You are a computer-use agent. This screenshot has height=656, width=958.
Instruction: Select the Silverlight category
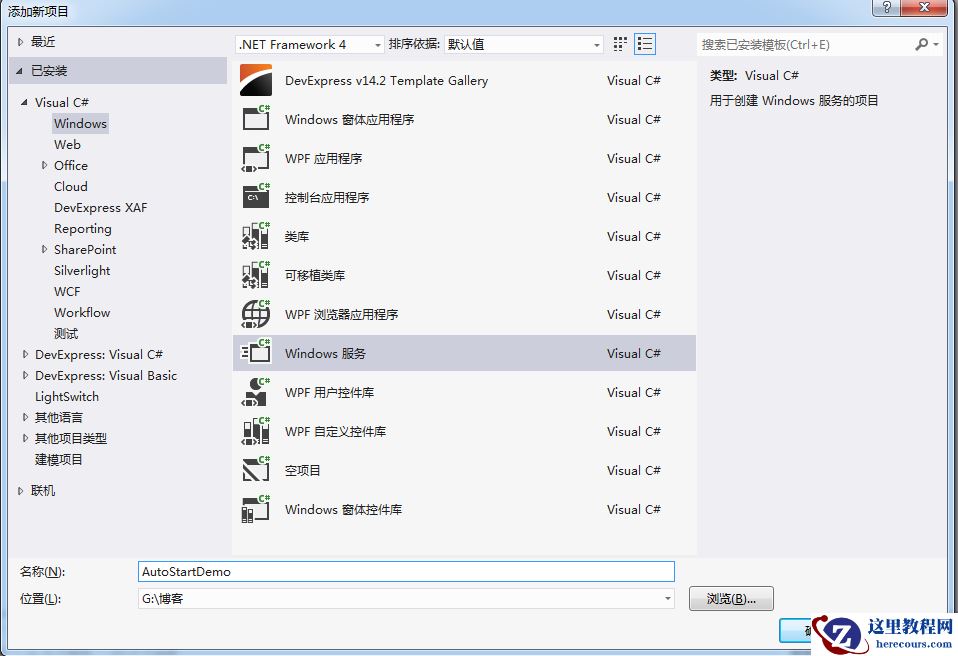[82, 271]
